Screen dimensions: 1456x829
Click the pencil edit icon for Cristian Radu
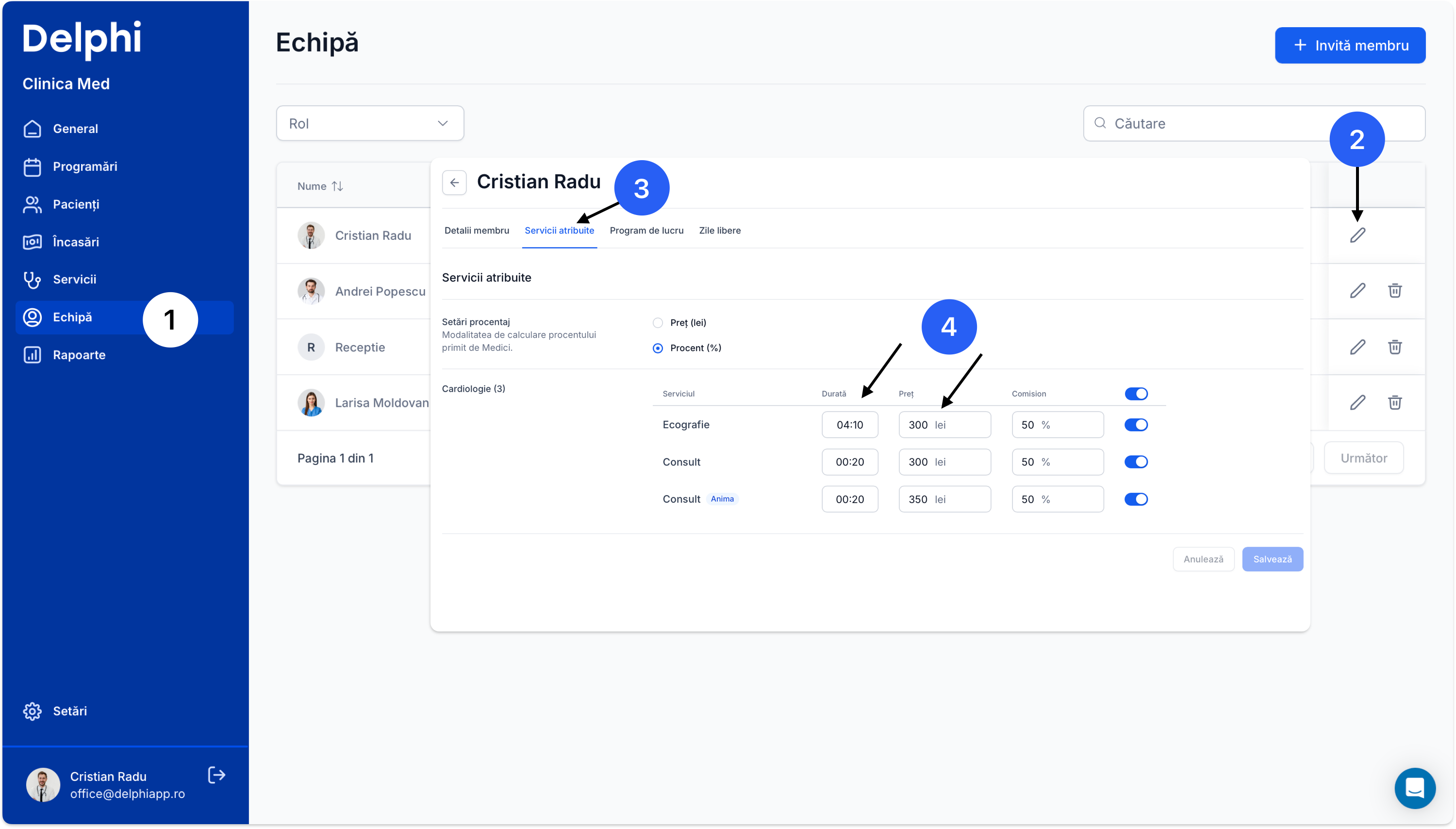1357,235
